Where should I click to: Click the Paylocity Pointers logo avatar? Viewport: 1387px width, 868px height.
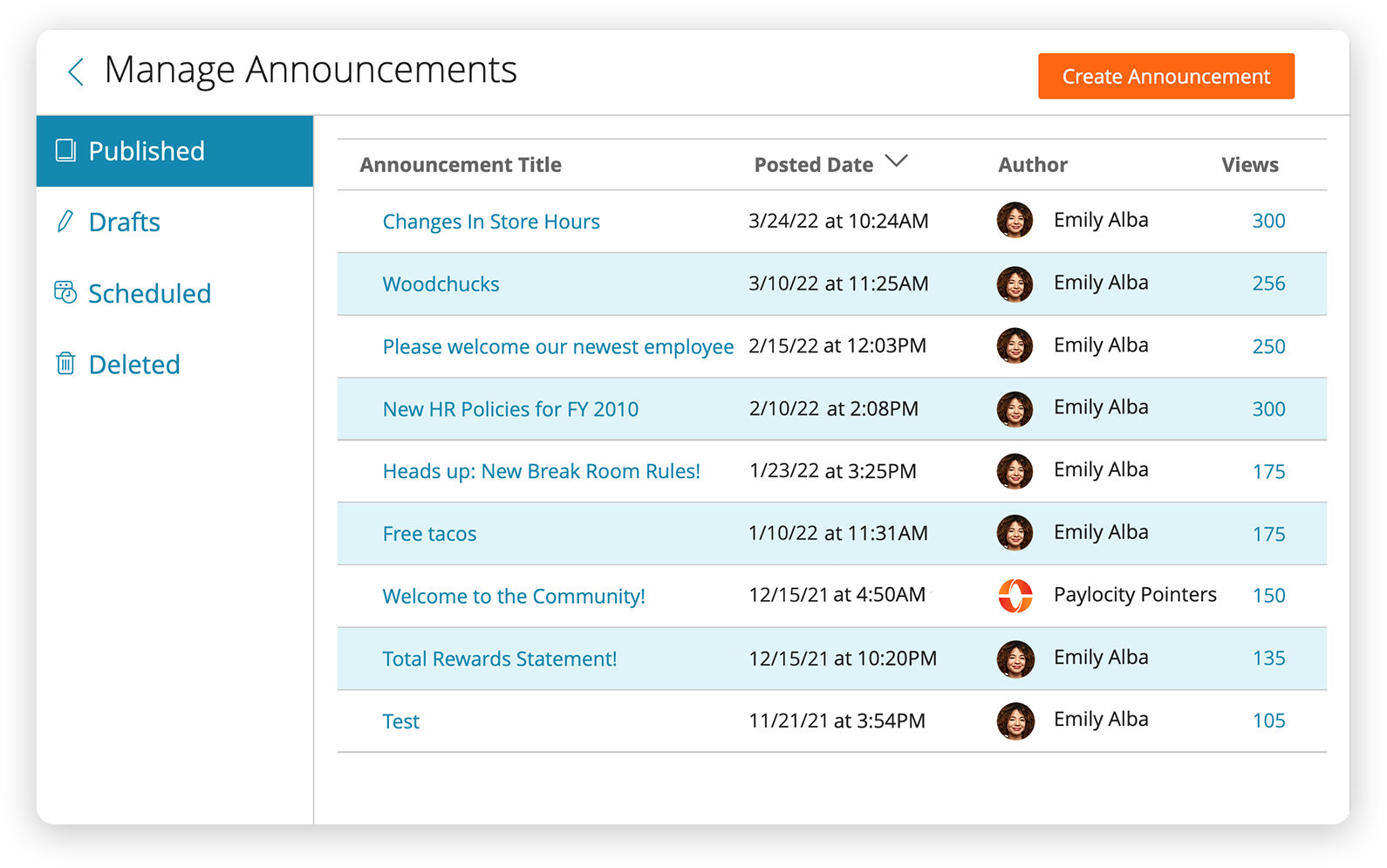pos(1015,596)
